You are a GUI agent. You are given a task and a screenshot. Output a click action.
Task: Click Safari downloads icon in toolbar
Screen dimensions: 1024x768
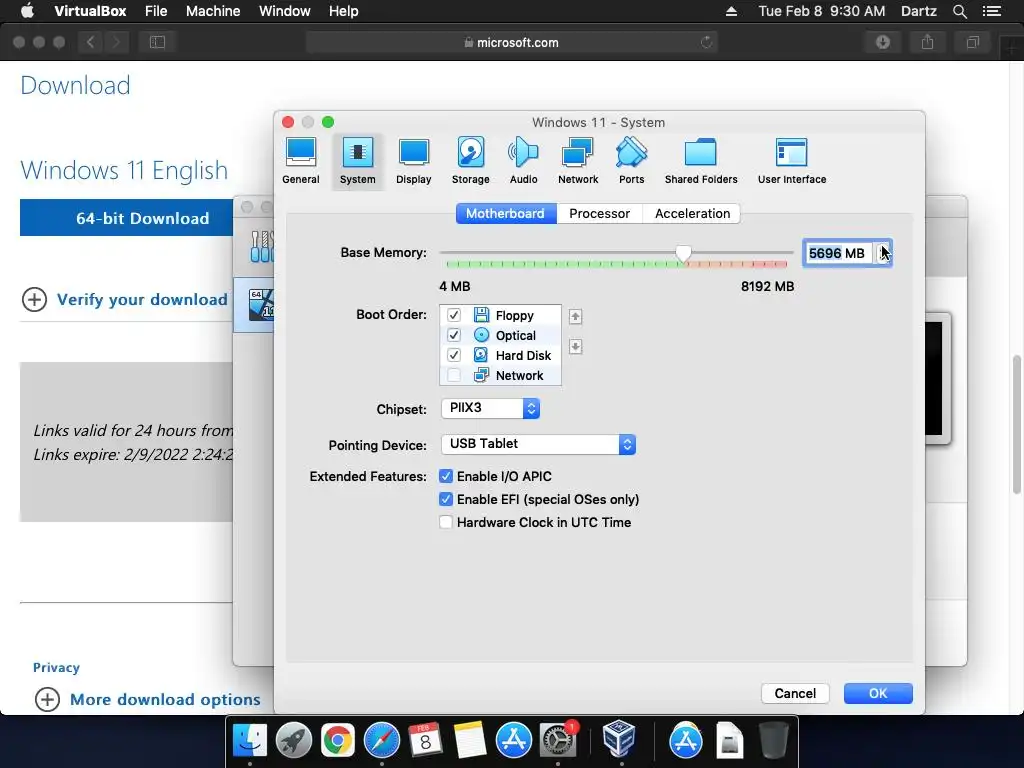[883, 42]
